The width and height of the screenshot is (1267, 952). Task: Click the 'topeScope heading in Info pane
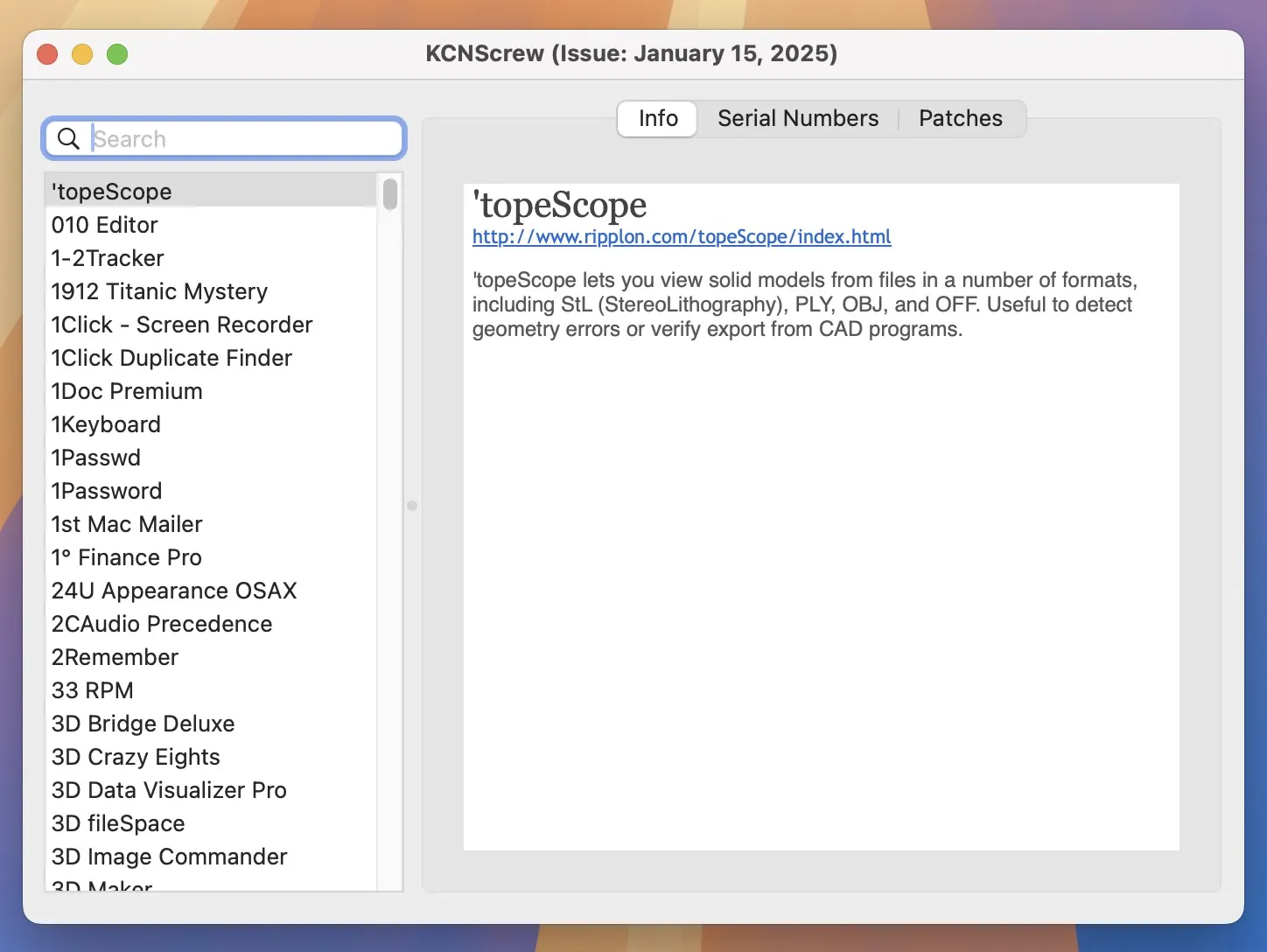point(560,205)
